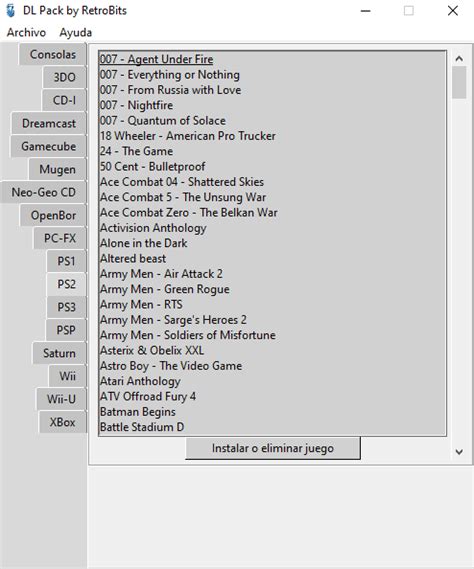Select Batman Begins in the list
Viewport: 474px width, 569px height.
pos(272,412)
